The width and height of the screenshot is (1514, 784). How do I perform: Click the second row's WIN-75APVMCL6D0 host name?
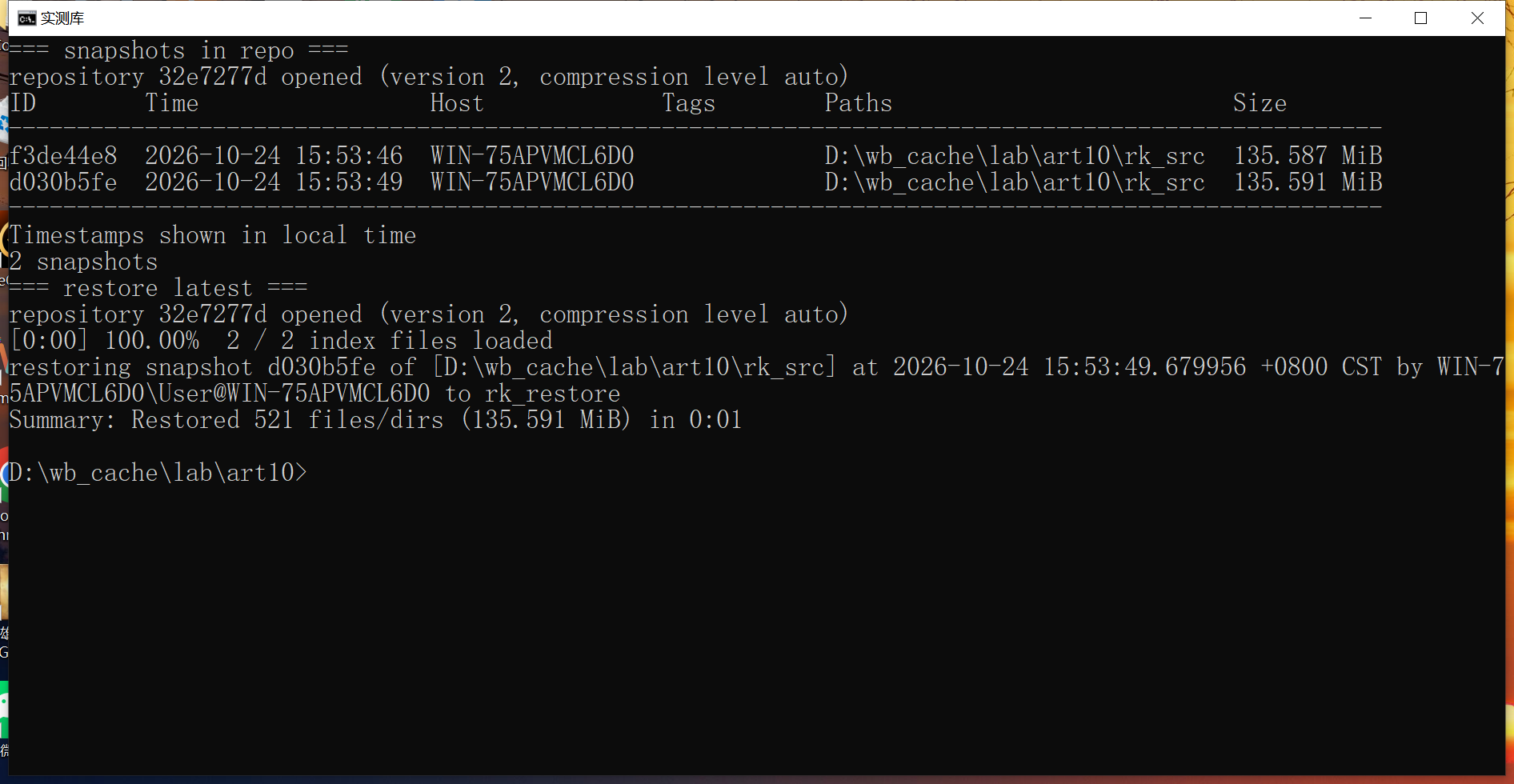click(532, 182)
